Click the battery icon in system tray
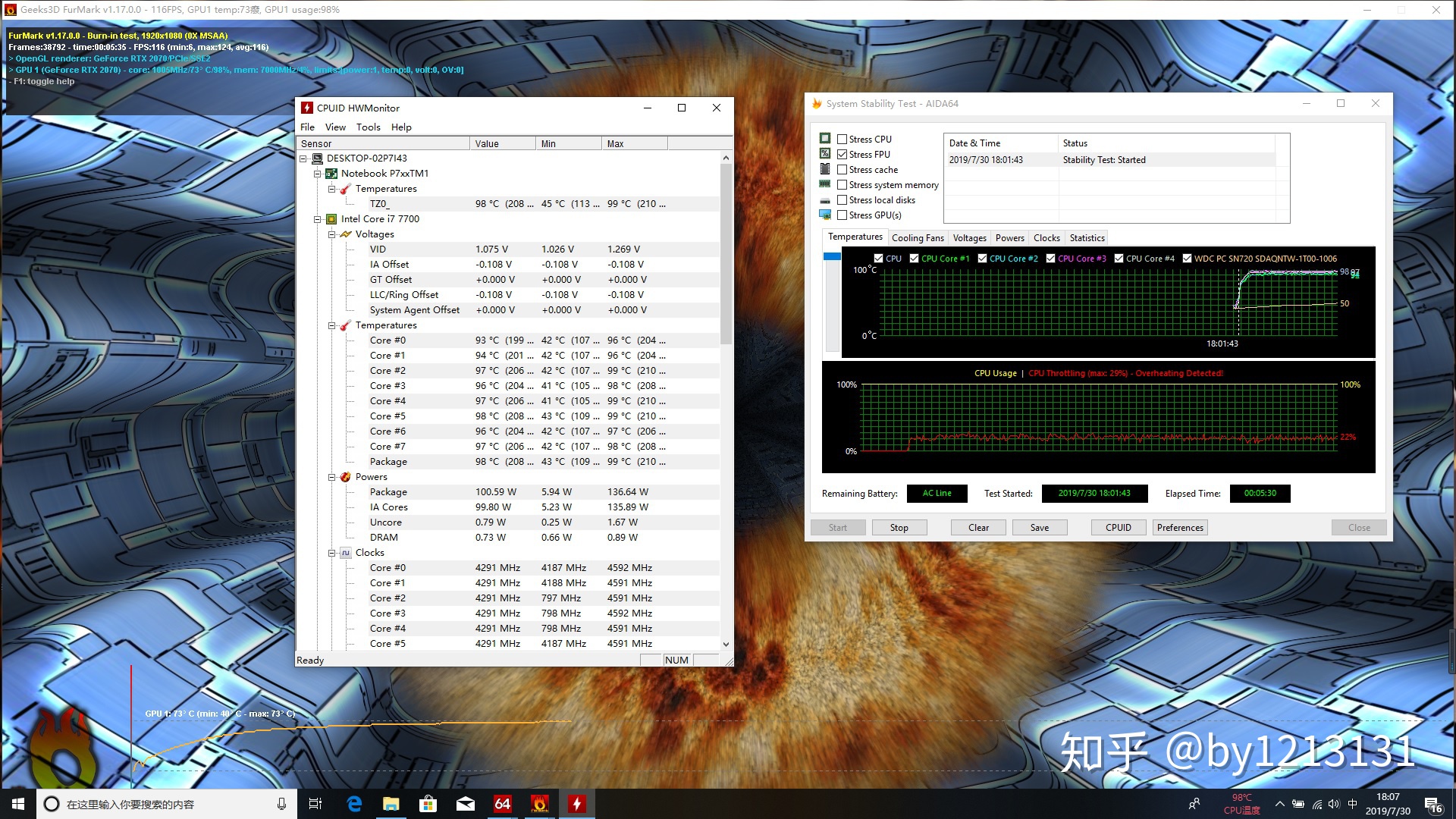 coord(1298,804)
